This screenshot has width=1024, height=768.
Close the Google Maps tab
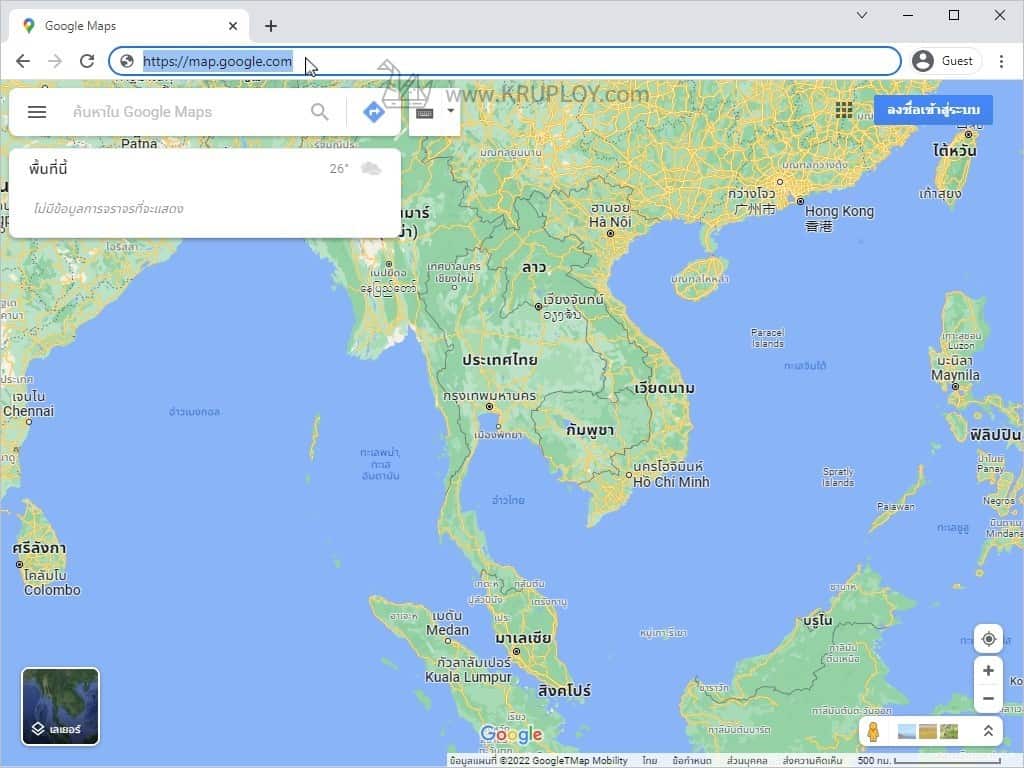(x=233, y=26)
